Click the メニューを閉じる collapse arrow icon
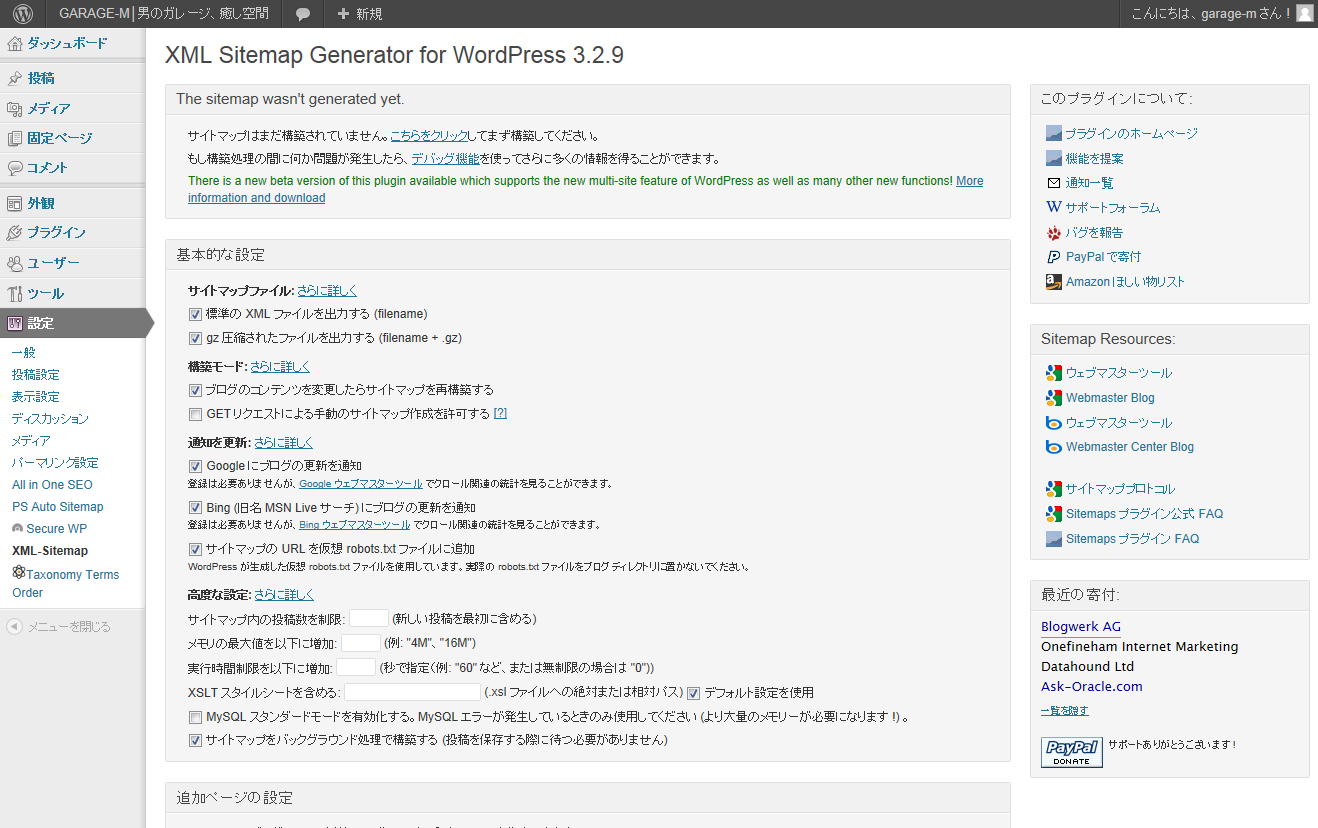Screen dimensions: 1318x828 15,627
